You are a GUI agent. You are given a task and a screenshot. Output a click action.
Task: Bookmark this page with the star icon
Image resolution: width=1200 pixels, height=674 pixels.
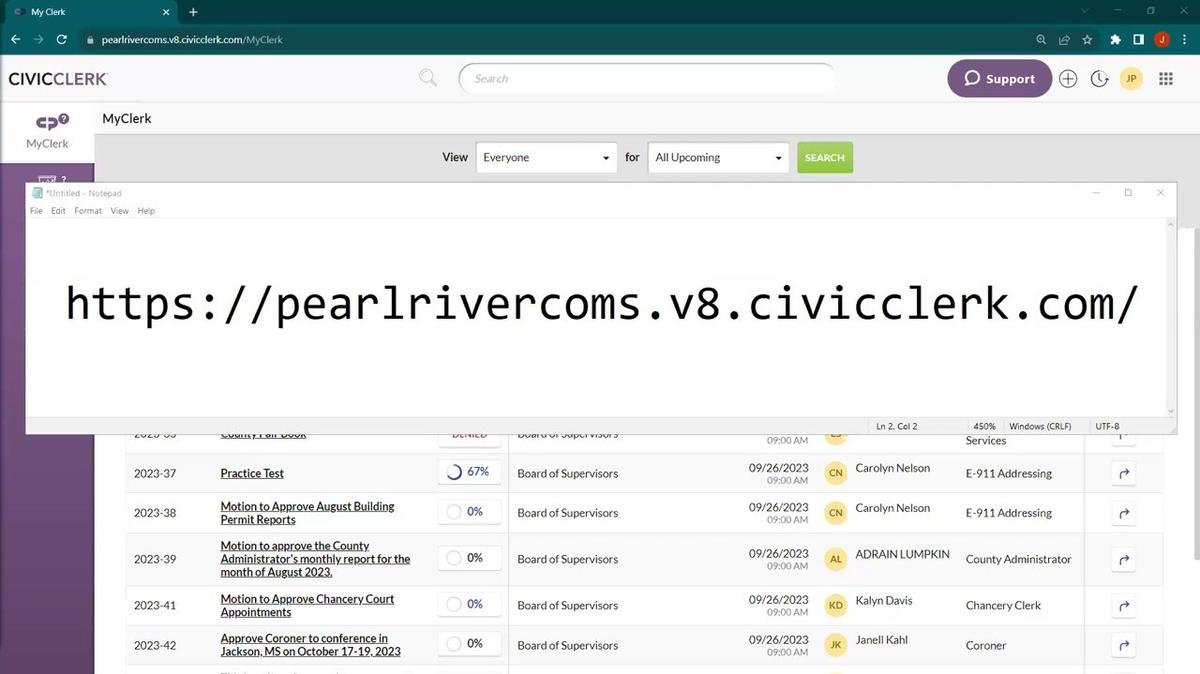[1087, 40]
